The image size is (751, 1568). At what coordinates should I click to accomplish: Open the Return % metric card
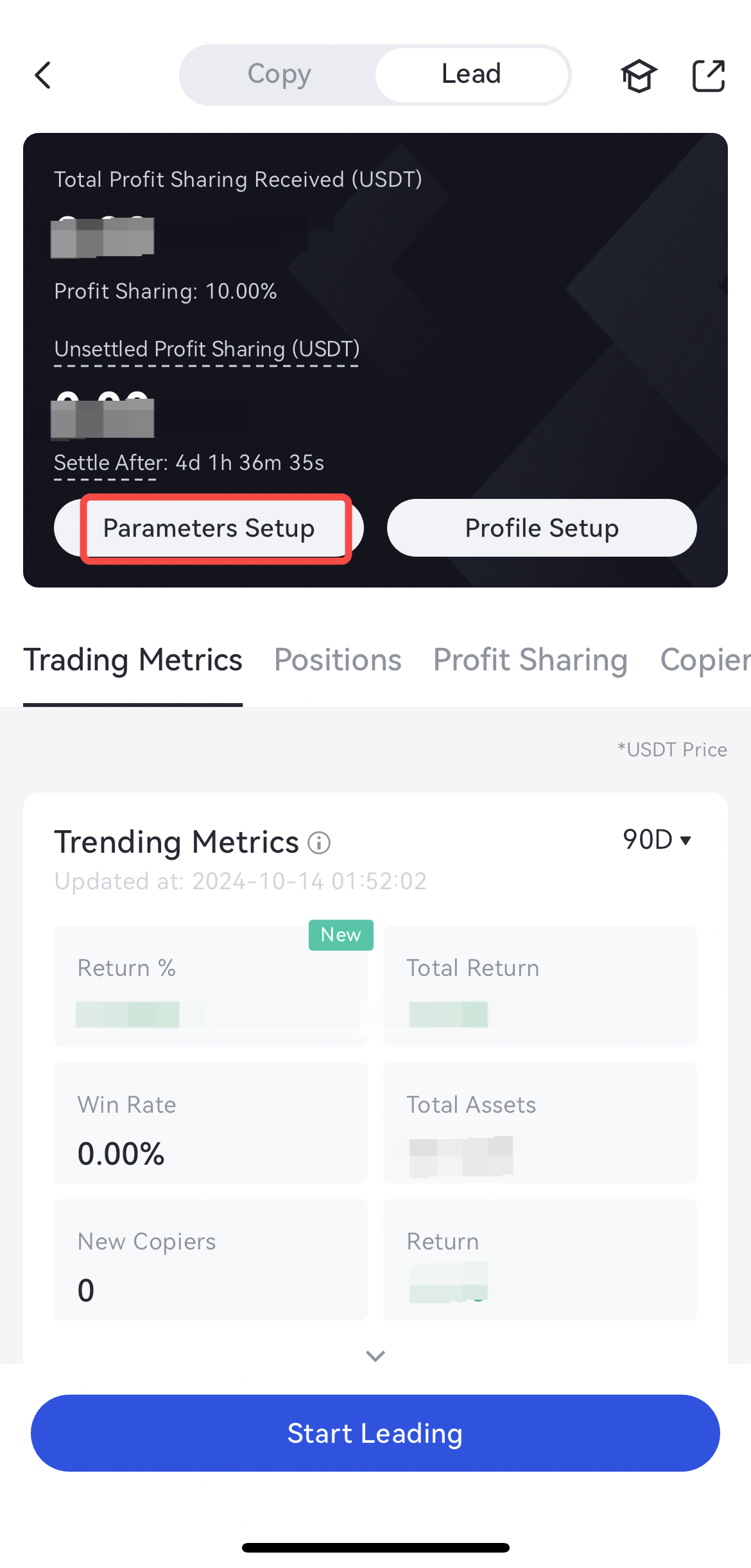[211, 986]
